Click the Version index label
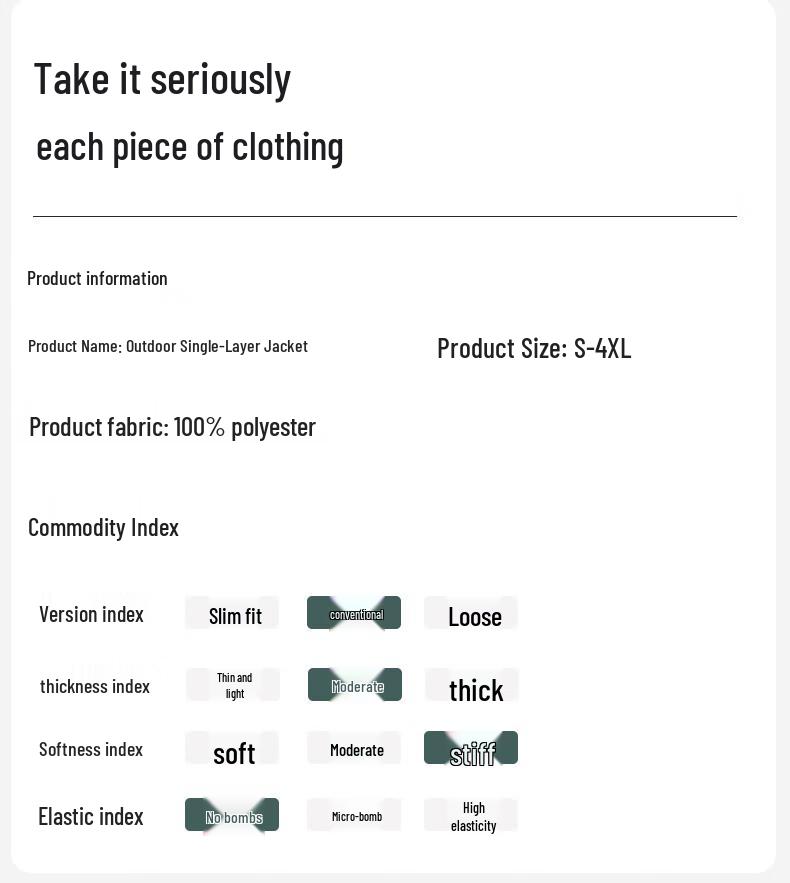Image resolution: width=790 pixels, height=883 pixels. coord(91,614)
